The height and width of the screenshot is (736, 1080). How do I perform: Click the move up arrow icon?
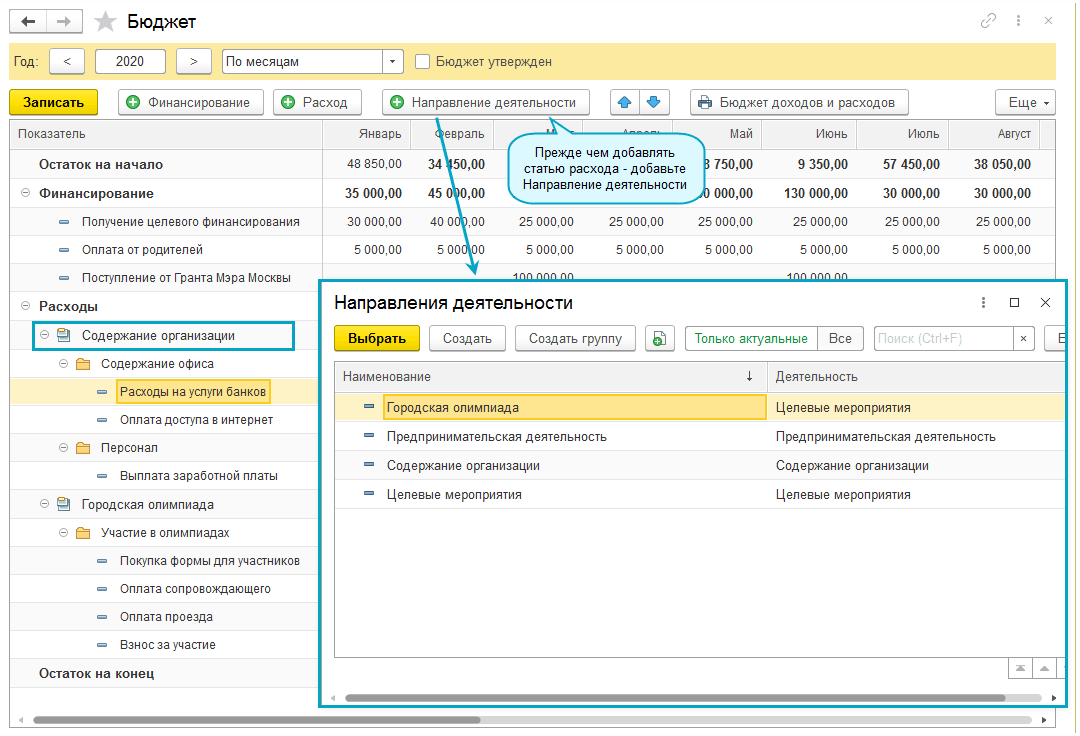(x=625, y=102)
